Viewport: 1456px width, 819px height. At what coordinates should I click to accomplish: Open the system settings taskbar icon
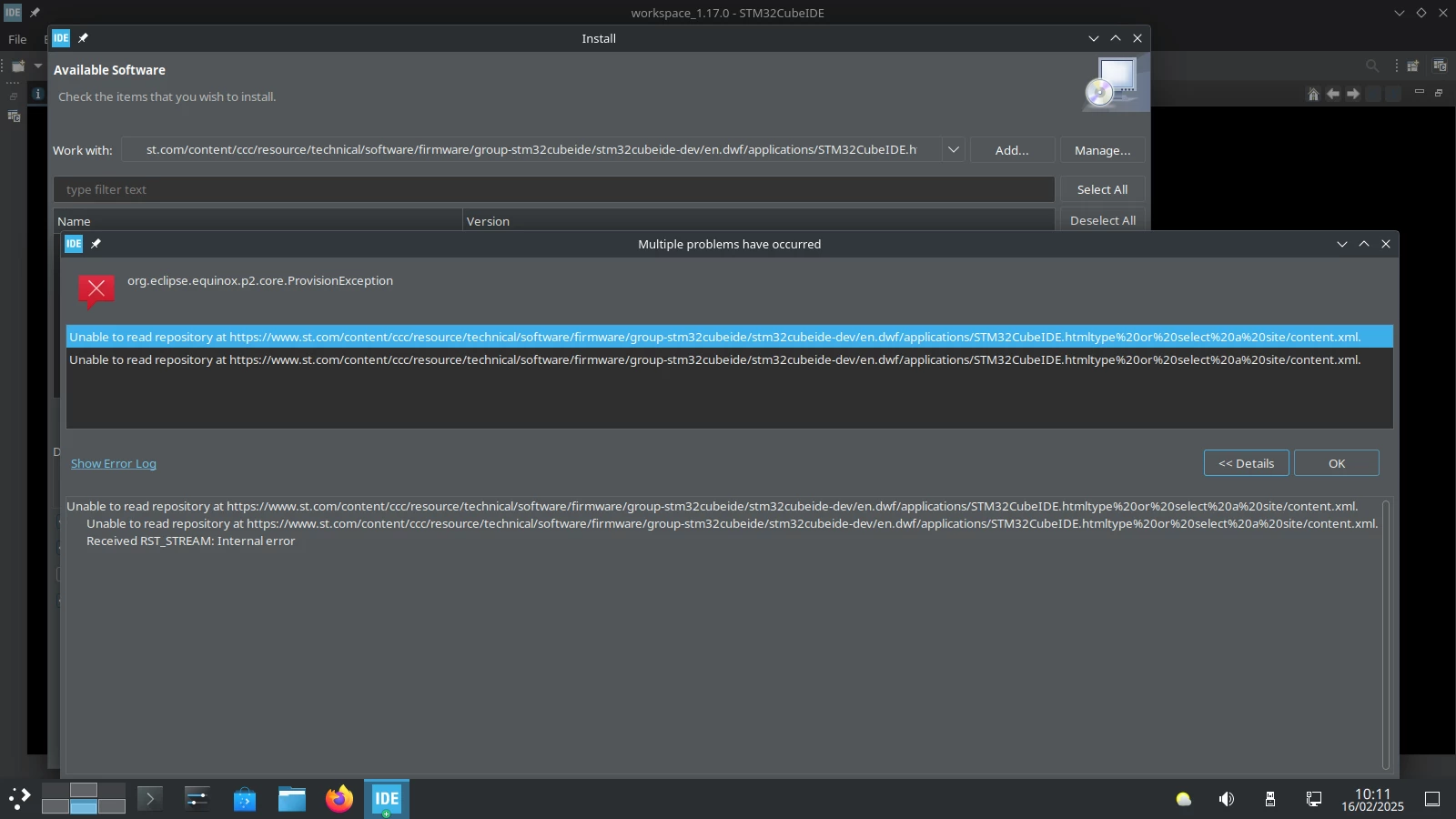click(197, 799)
